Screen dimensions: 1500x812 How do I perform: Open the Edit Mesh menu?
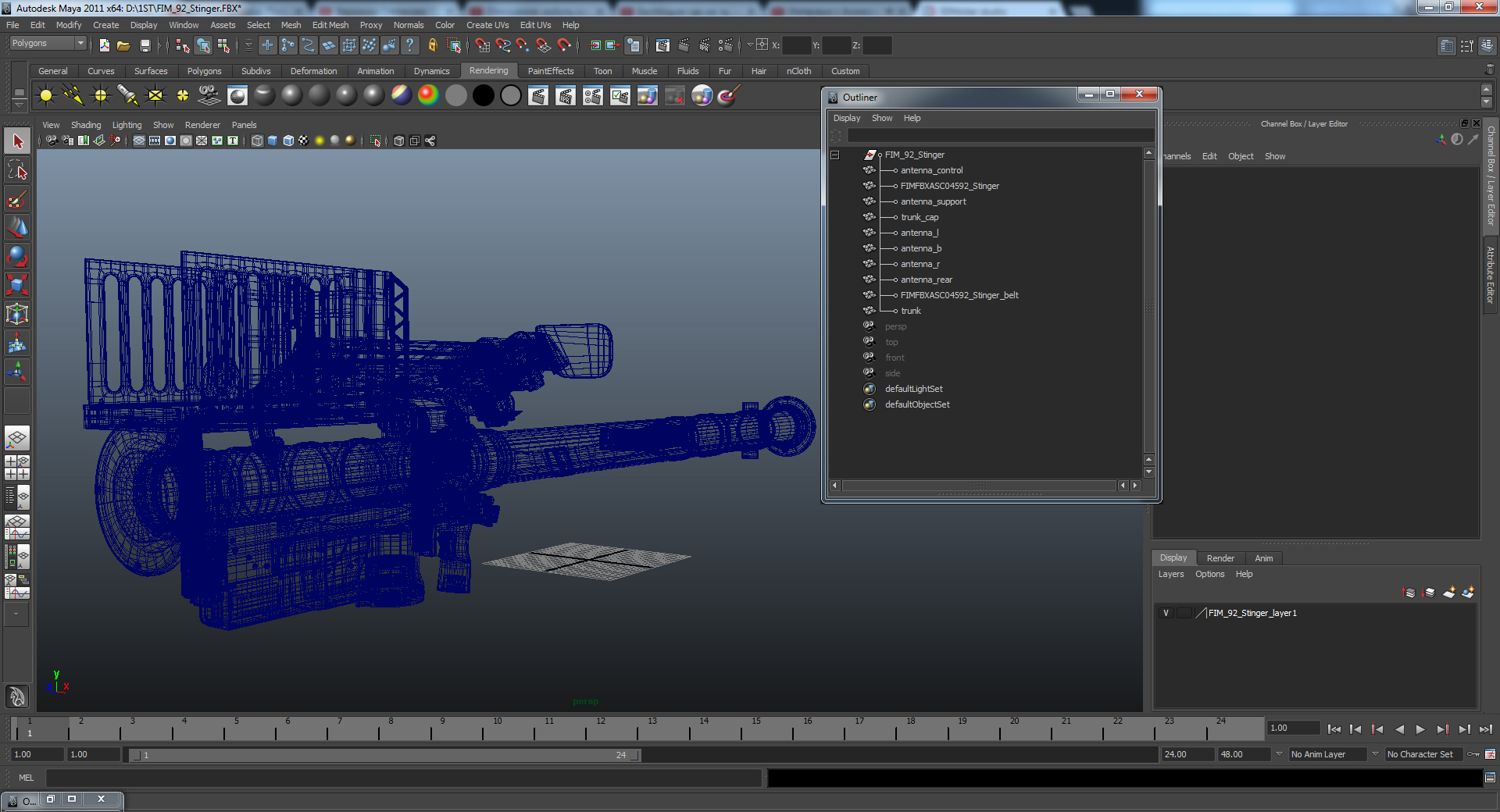pos(330,25)
